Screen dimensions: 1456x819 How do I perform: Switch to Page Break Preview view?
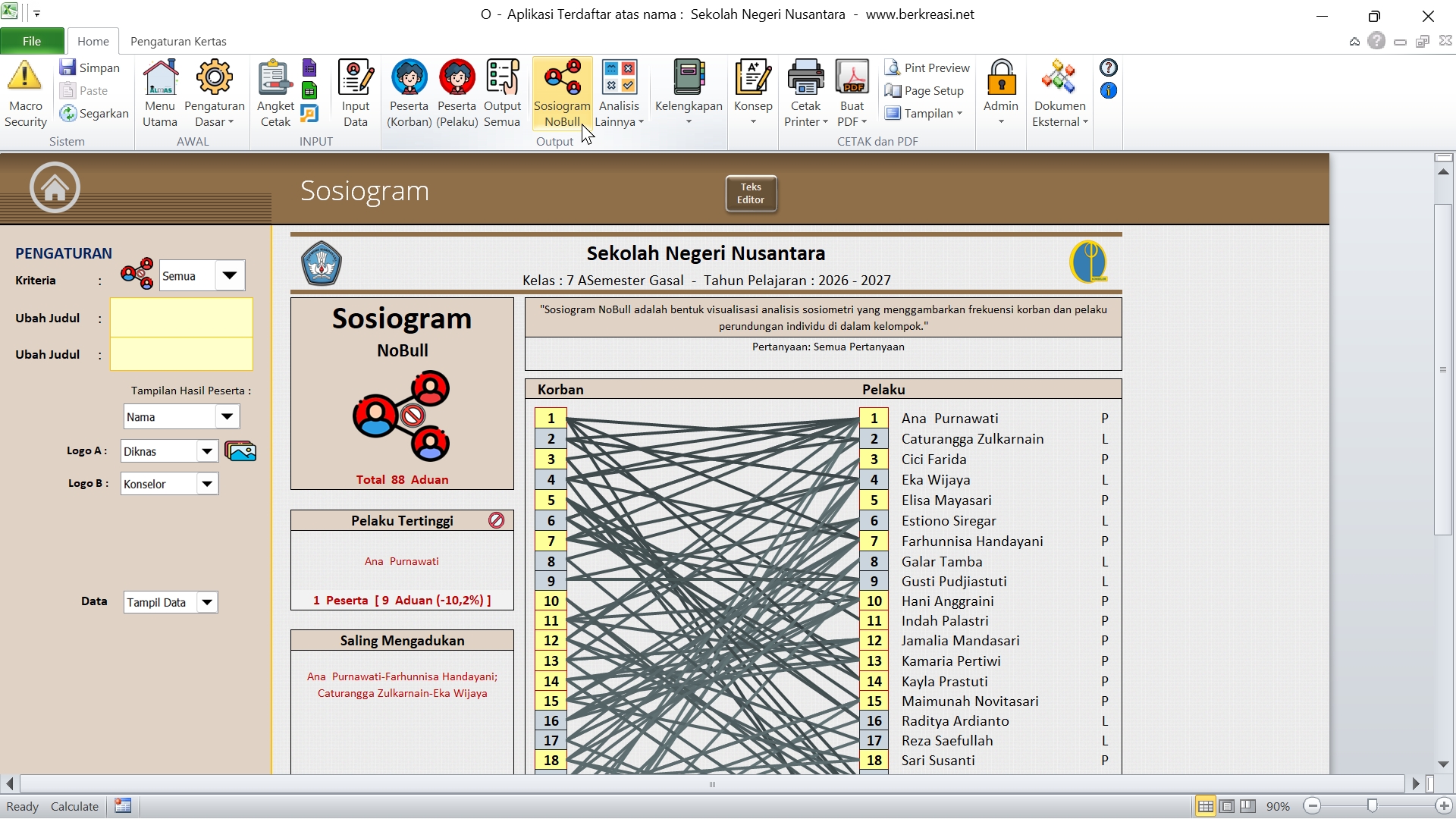(1247, 806)
